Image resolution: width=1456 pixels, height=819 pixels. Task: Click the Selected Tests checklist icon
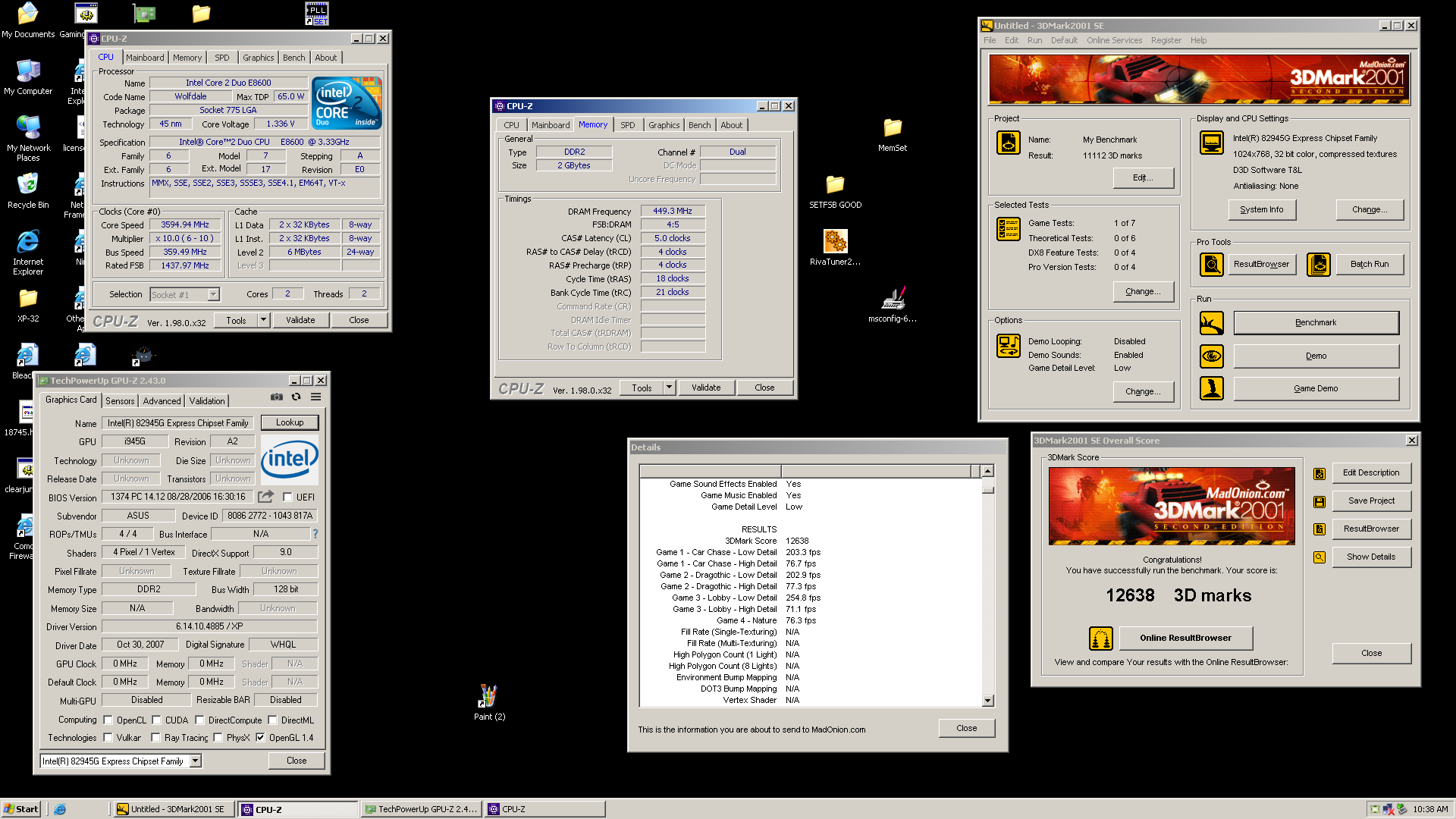click(x=1009, y=229)
